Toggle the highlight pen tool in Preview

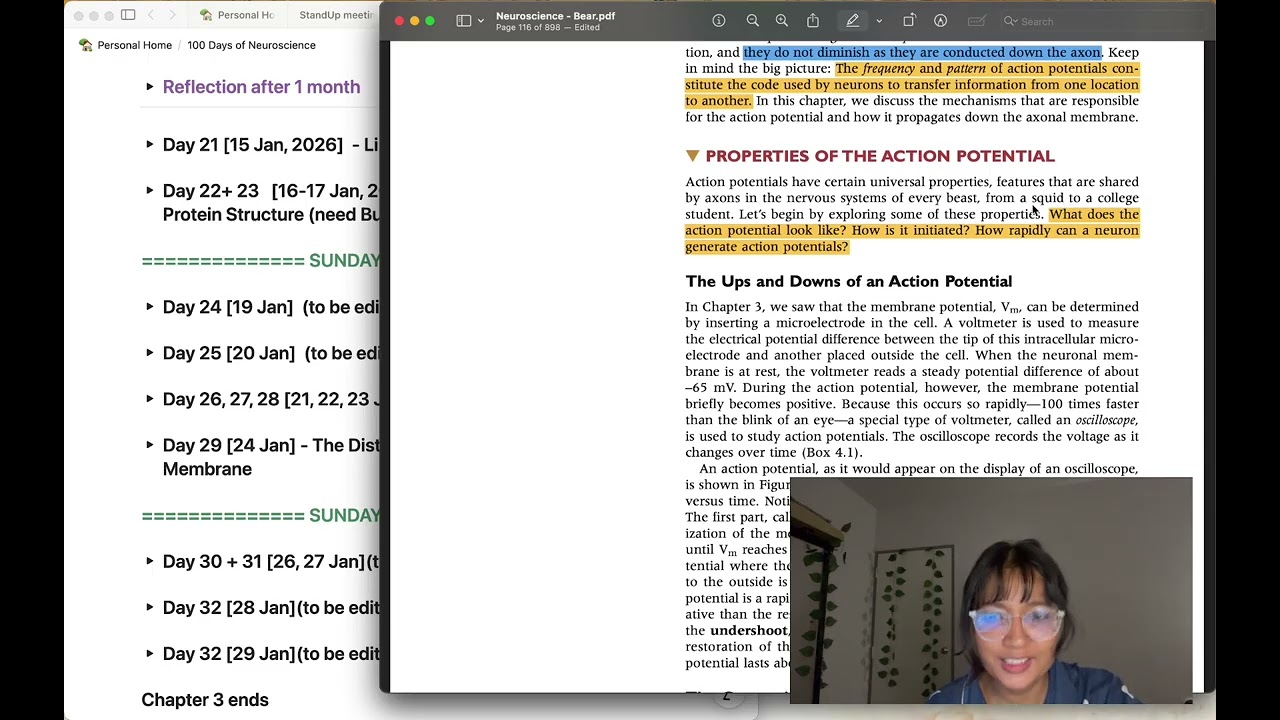pyautogui.click(x=853, y=21)
